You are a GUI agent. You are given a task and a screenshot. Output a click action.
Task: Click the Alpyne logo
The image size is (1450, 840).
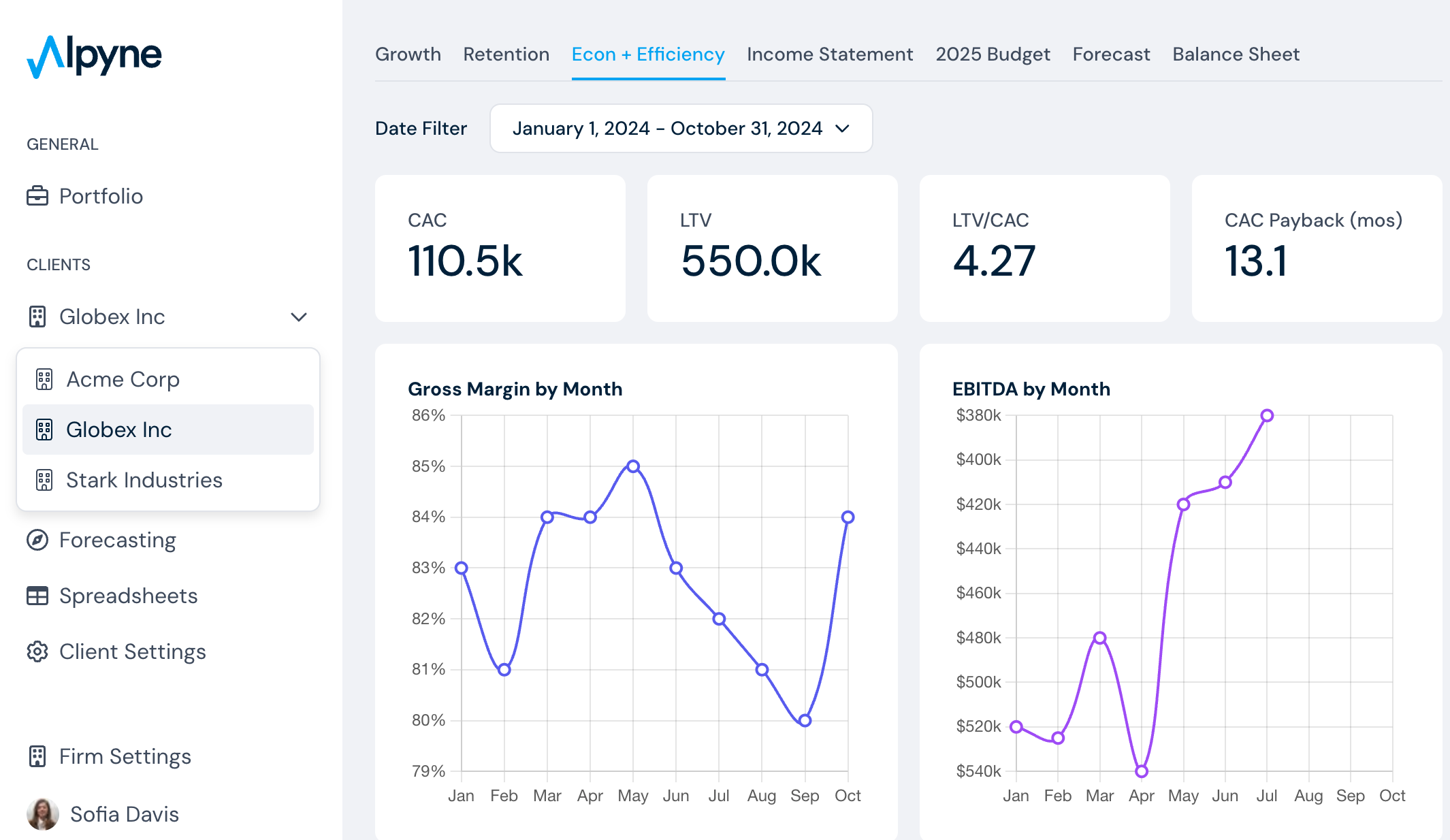[94, 56]
